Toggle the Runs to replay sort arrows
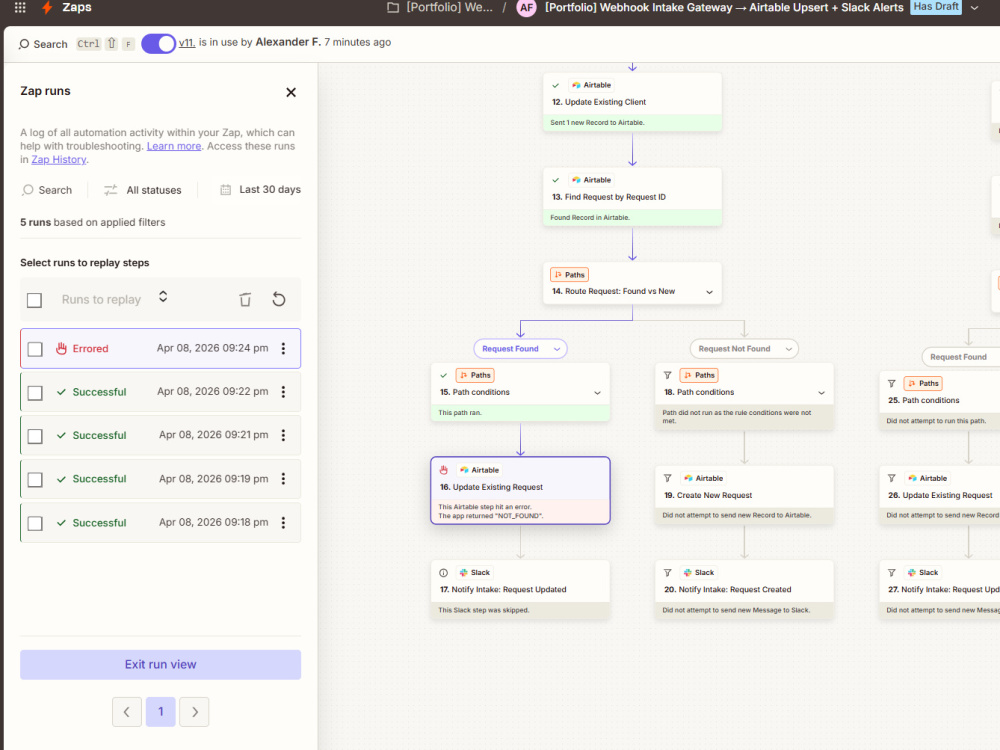 pos(163,297)
